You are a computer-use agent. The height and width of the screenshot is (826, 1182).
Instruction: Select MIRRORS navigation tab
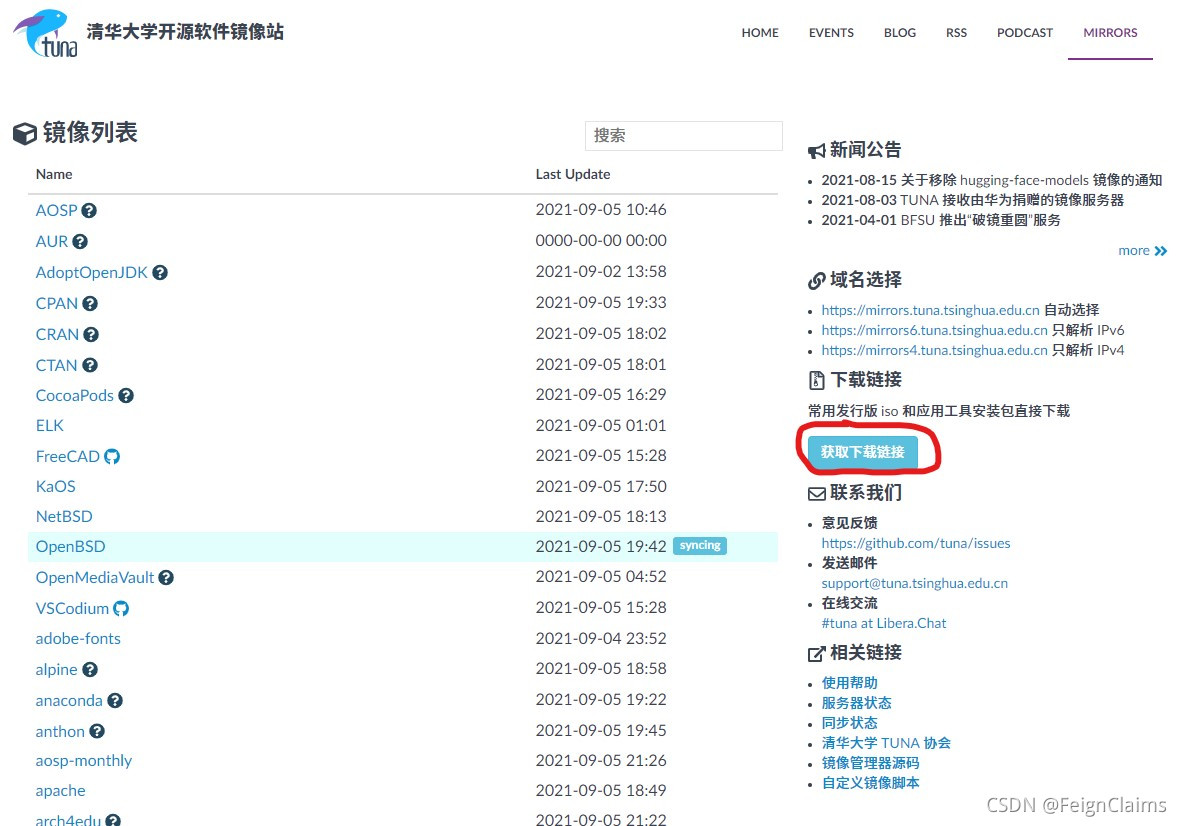pos(1110,33)
